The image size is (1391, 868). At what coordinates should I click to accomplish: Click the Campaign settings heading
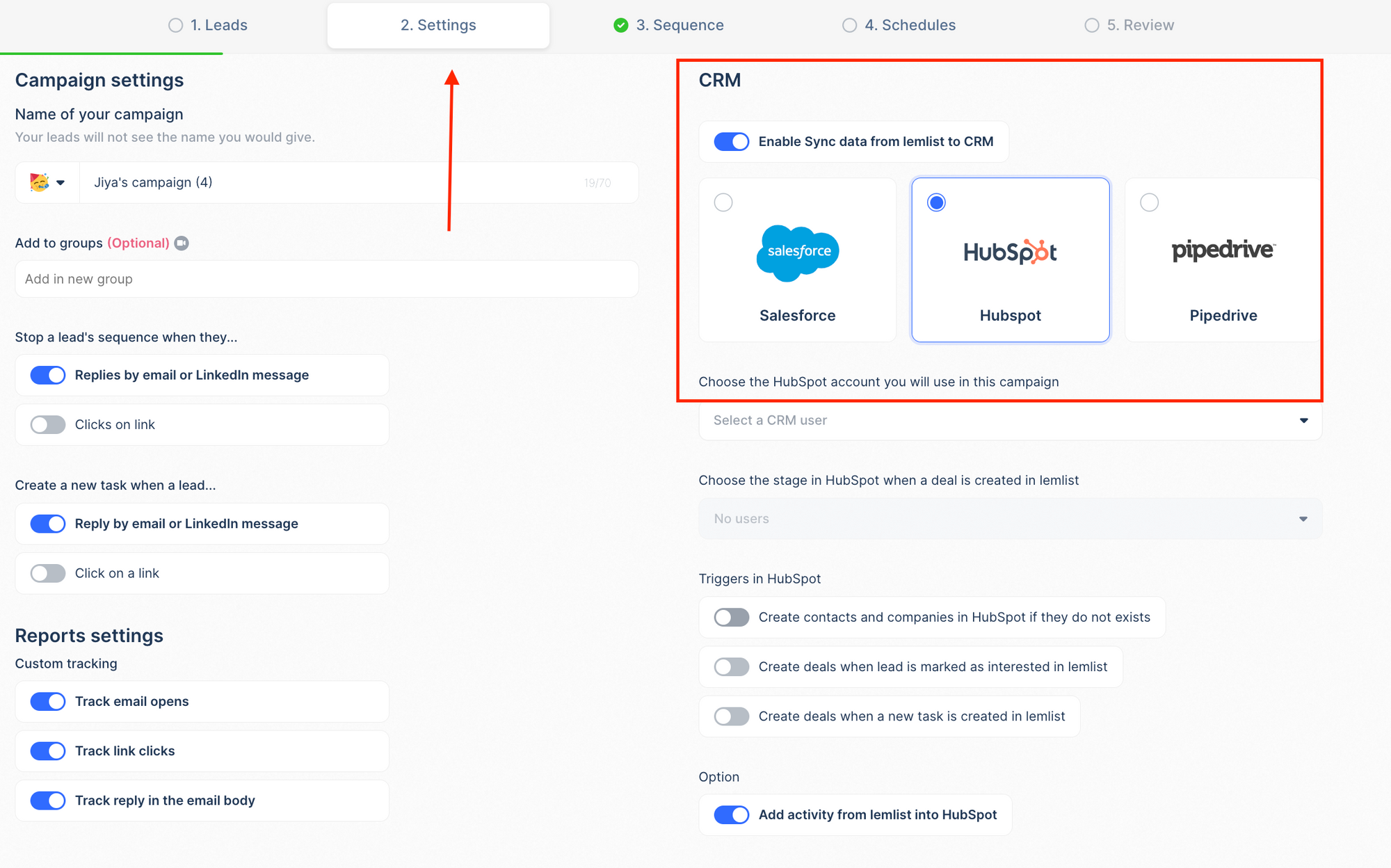(x=99, y=80)
